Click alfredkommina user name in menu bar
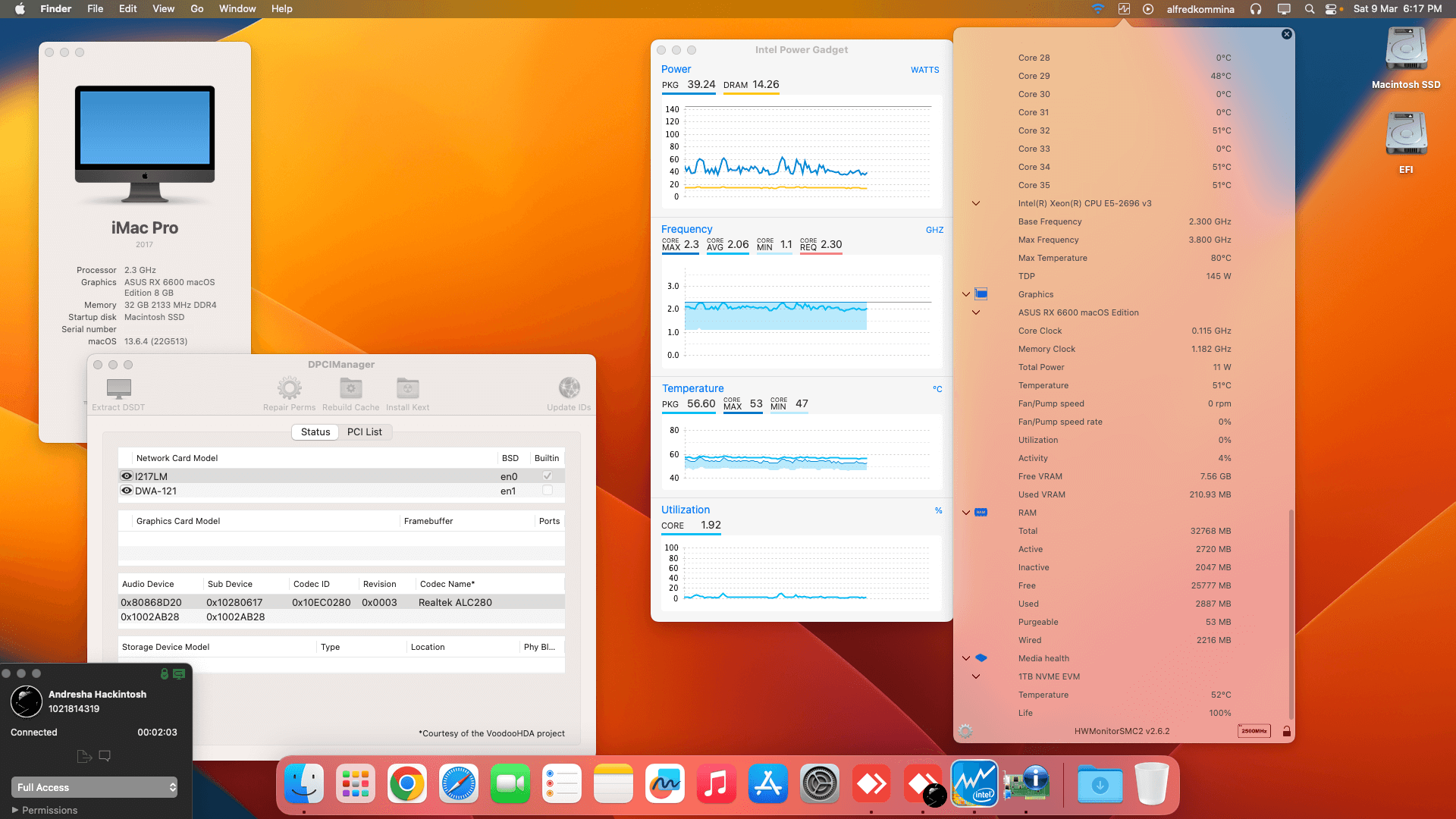This screenshot has height=819, width=1456. click(1200, 9)
